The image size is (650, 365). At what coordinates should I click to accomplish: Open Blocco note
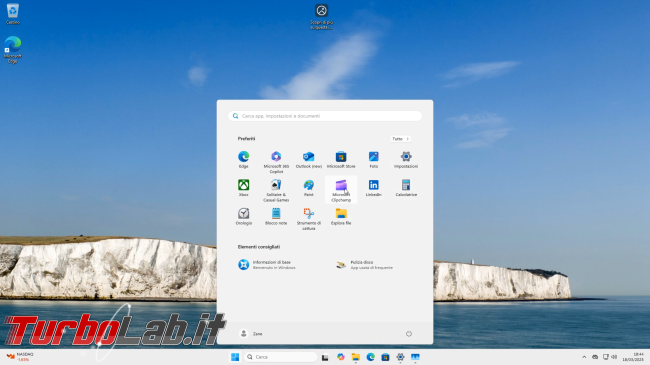click(x=276, y=216)
